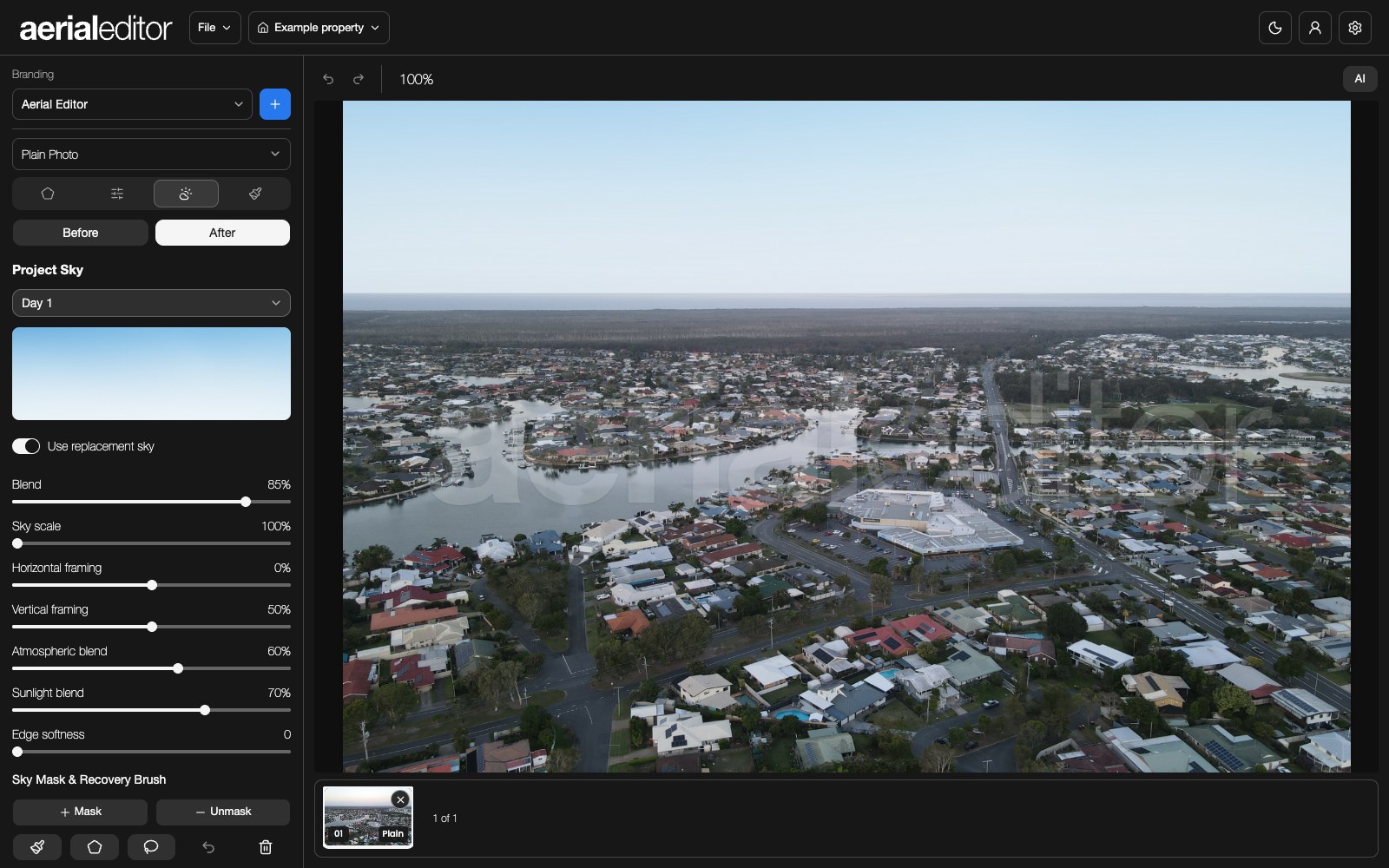Click the aerialeditor logo
The height and width of the screenshot is (868, 1389).
[x=95, y=28]
